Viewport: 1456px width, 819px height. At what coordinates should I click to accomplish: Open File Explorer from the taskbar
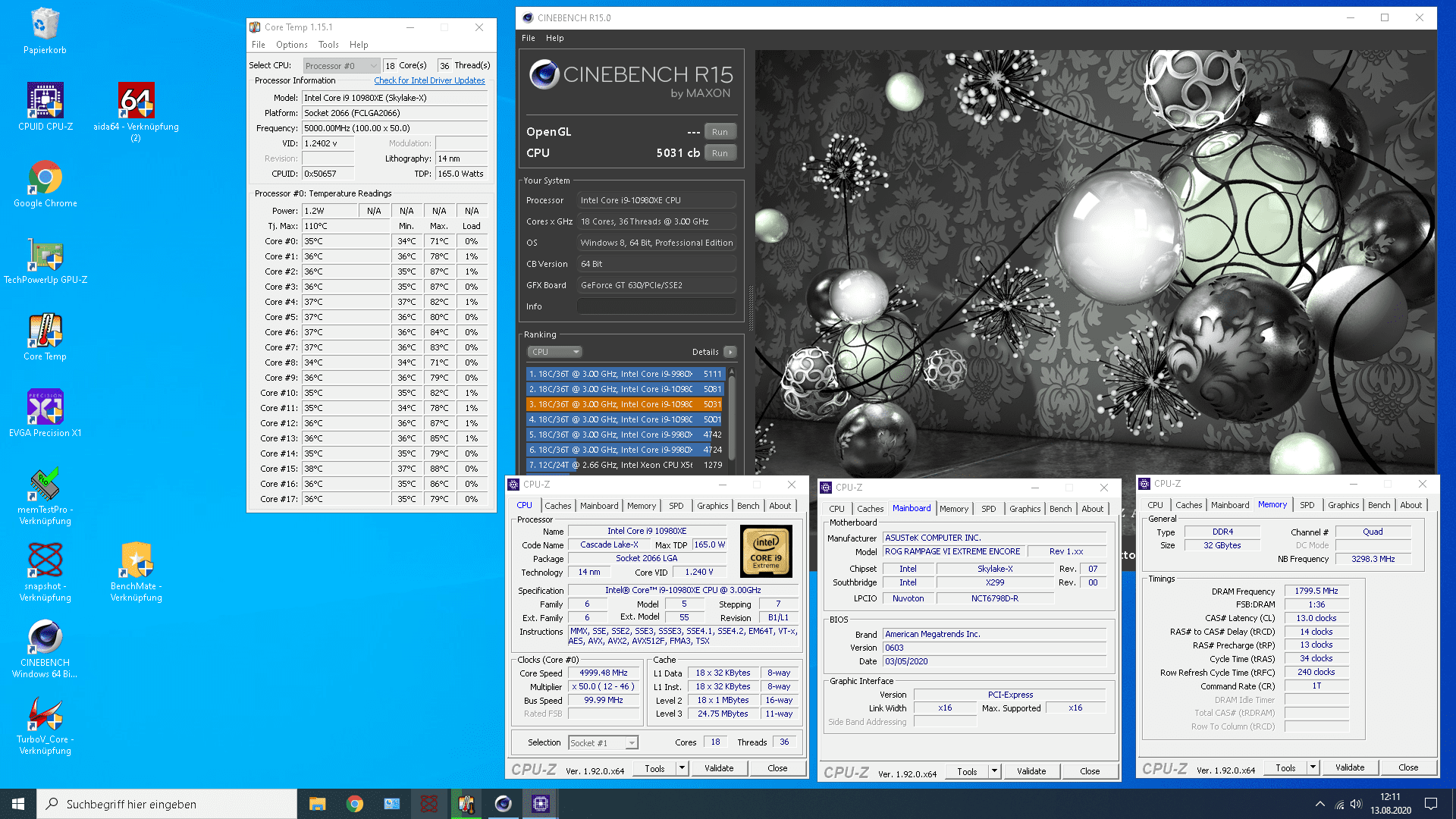(317, 804)
